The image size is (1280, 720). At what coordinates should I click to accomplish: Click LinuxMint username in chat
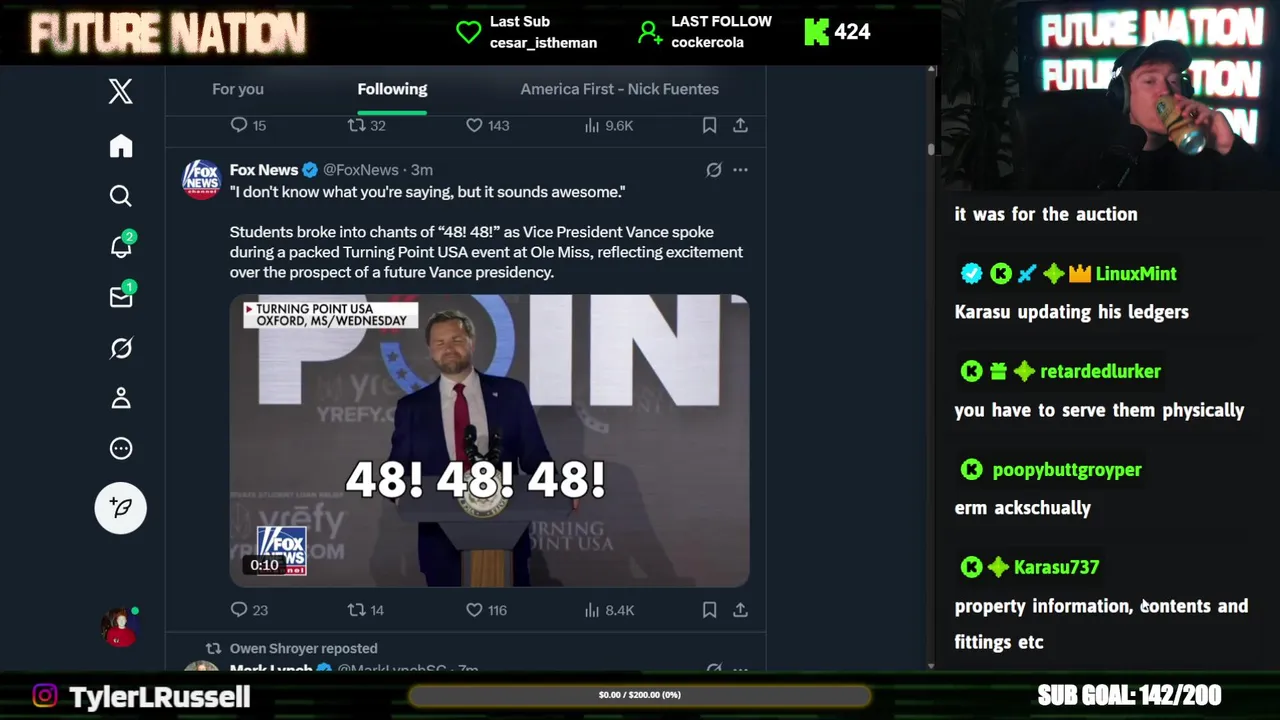tap(1136, 273)
